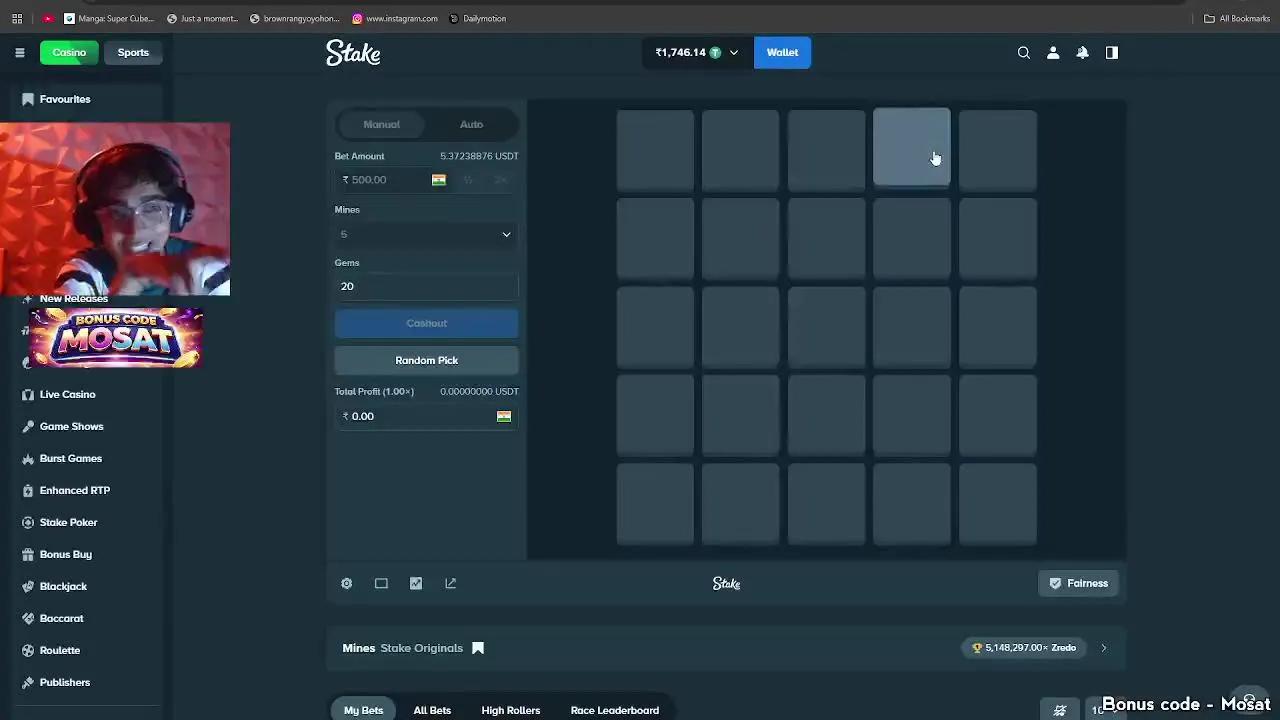Open game settings gear icon
Image resolution: width=1280 pixels, height=720 pixels.
(346, 583)
